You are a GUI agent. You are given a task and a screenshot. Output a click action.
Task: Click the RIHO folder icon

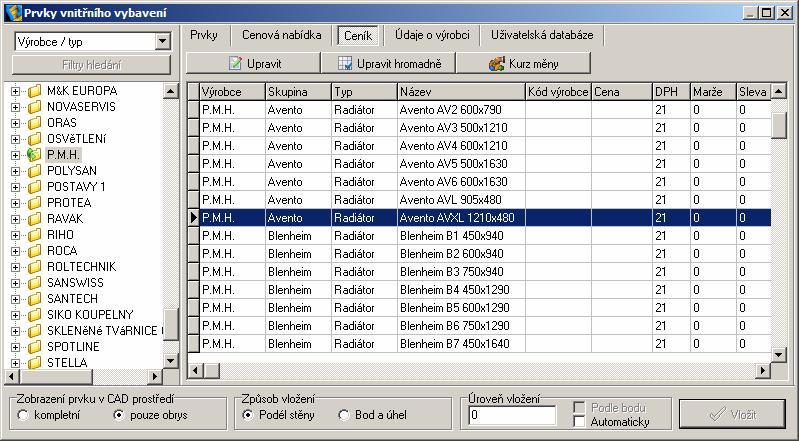coord(34,235)
